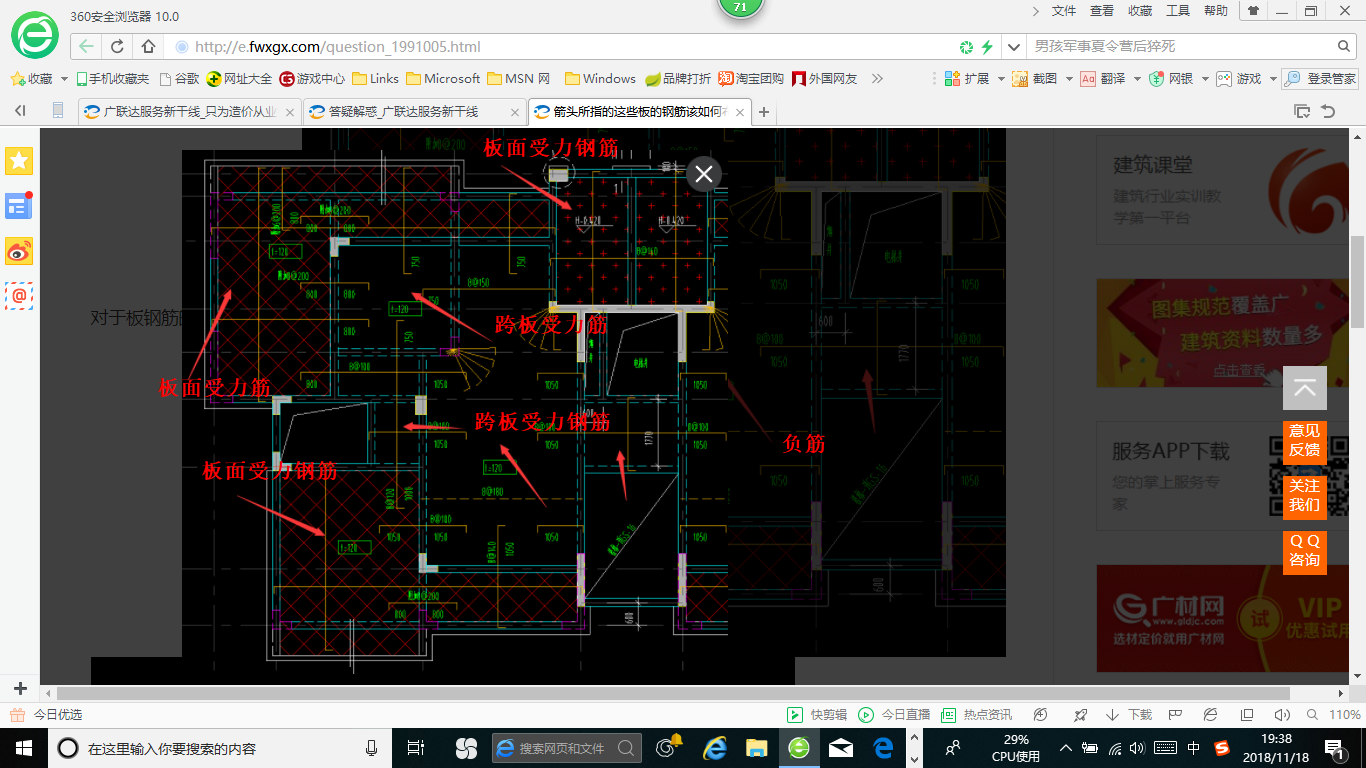Open the Windows bookmark folder

coord(600,78)
